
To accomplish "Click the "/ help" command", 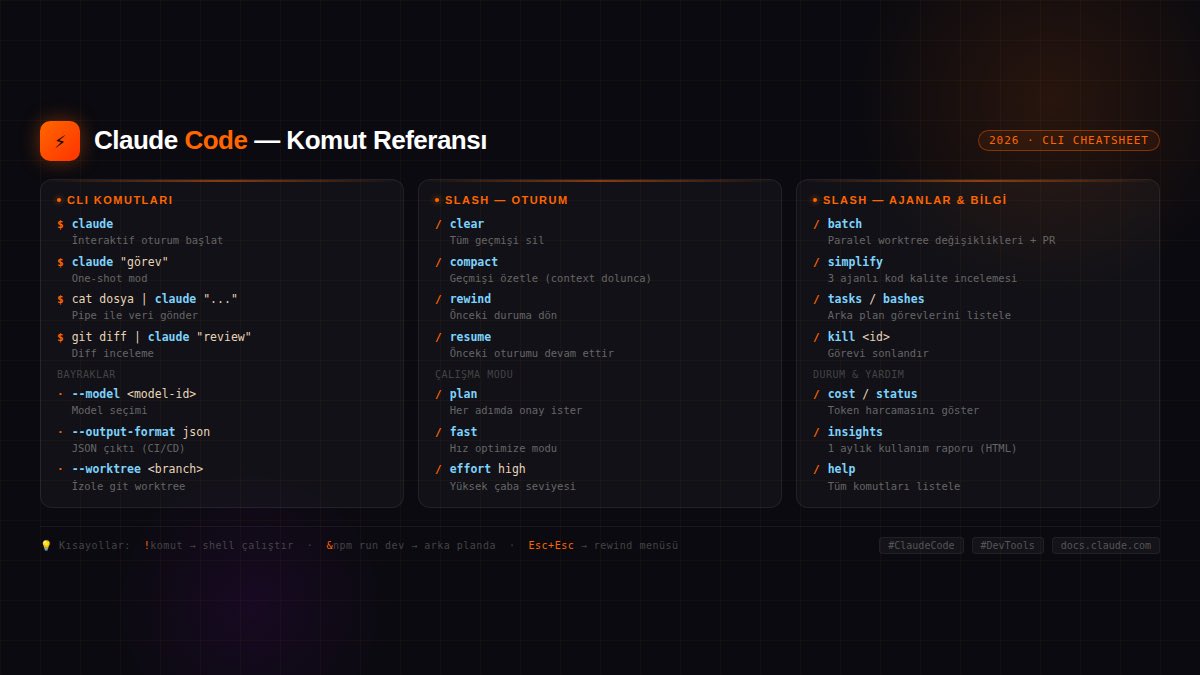I will (x=834, y=469).
